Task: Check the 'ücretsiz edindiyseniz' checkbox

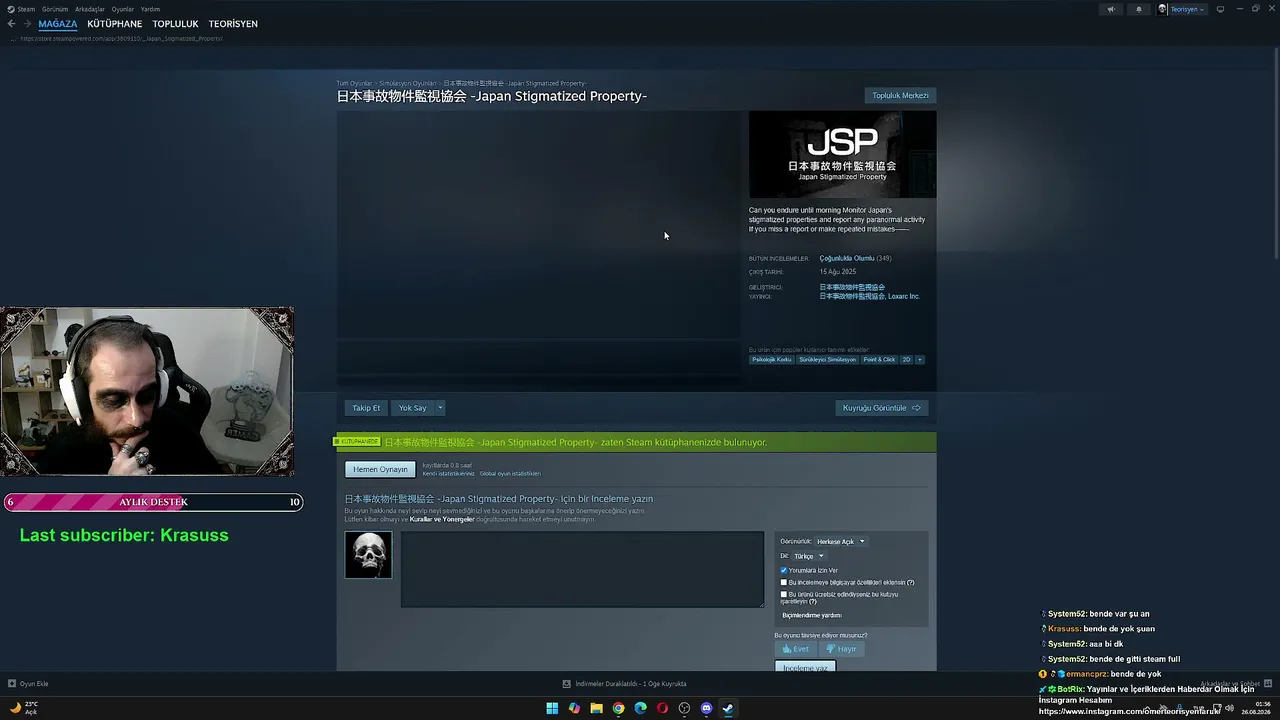Action: tap(784, 594)
